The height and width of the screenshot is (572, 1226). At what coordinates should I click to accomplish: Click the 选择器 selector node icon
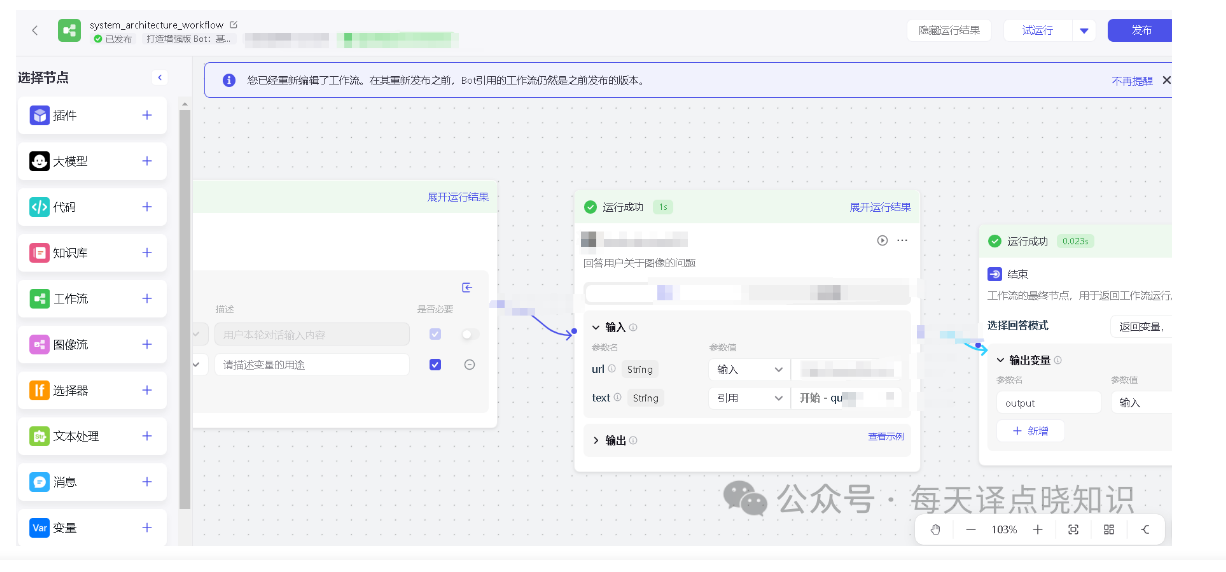[x=39, y=390]
